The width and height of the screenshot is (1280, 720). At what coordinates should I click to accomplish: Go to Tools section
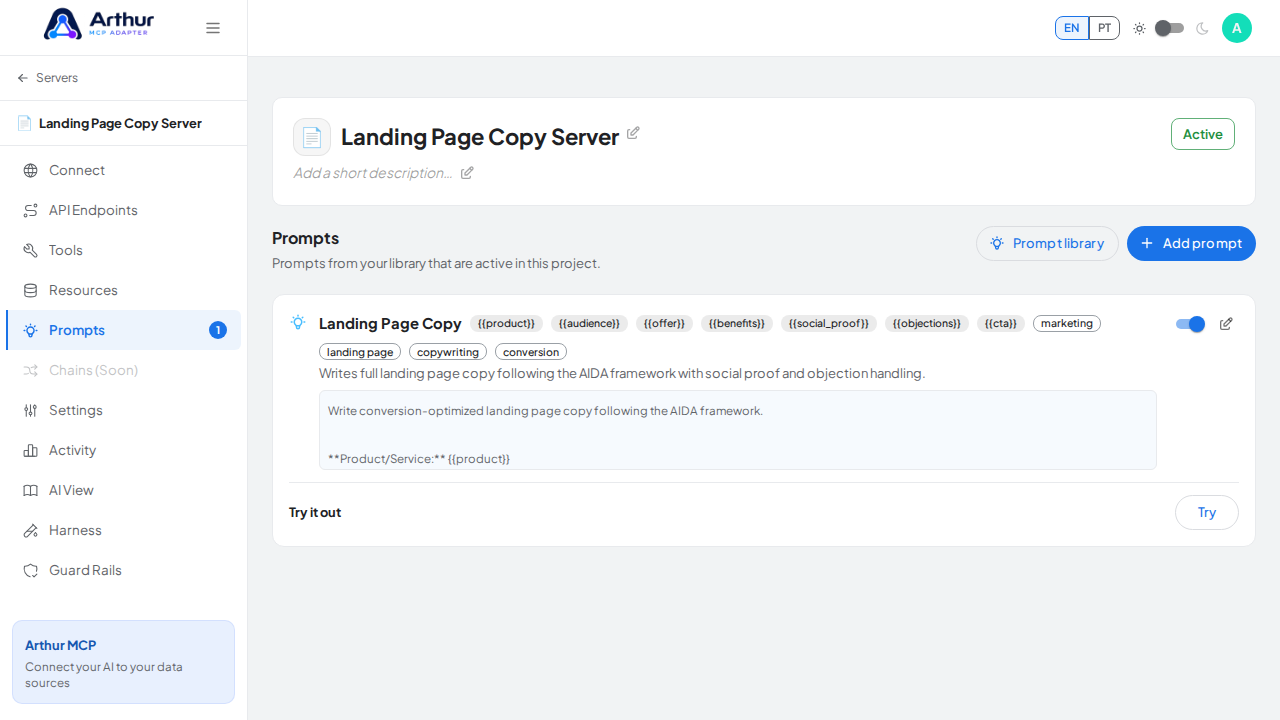pyautogui.click(x=123, y=250)
